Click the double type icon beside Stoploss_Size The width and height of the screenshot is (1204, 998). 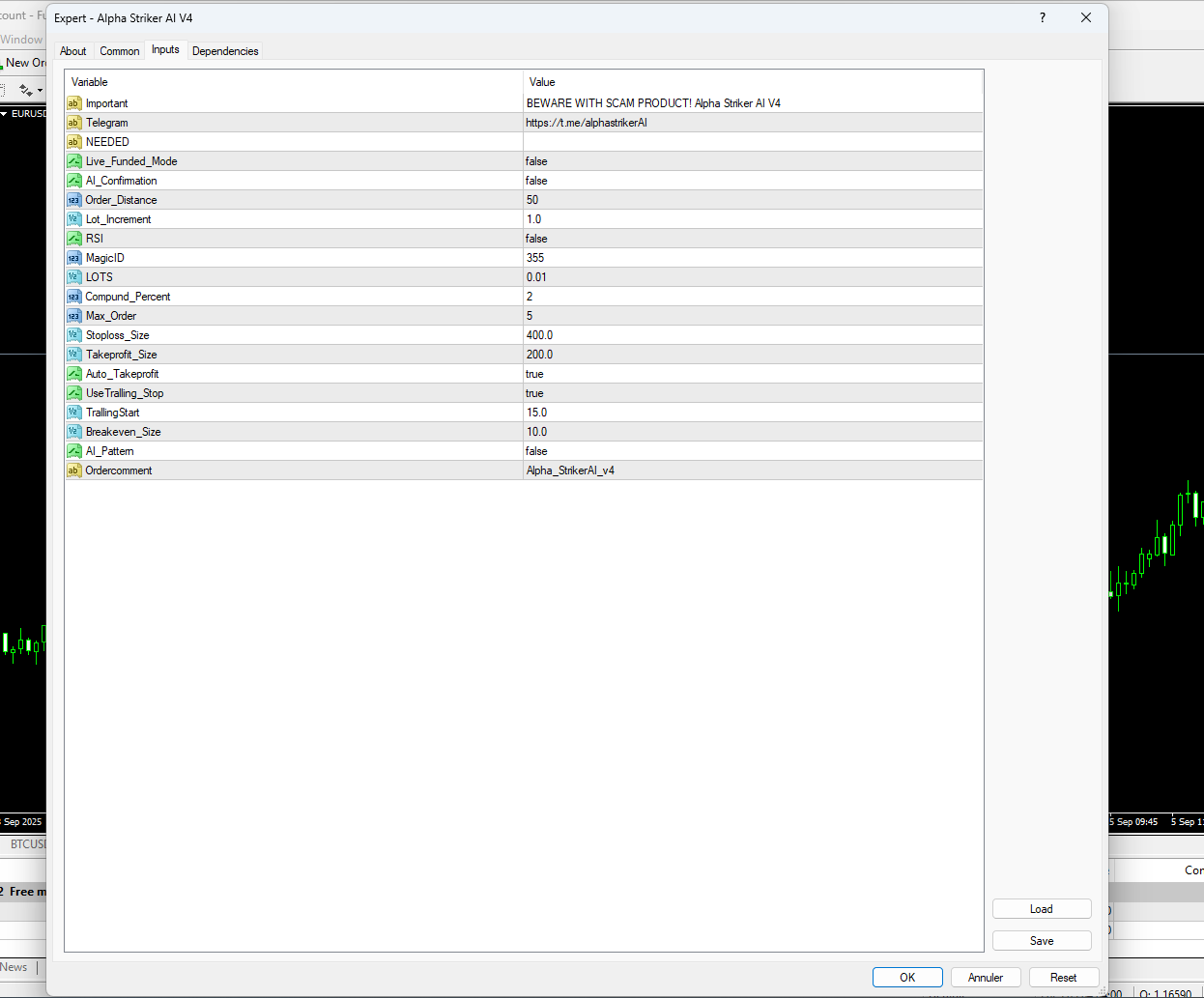pyautogui.click(x=73, y=335)
